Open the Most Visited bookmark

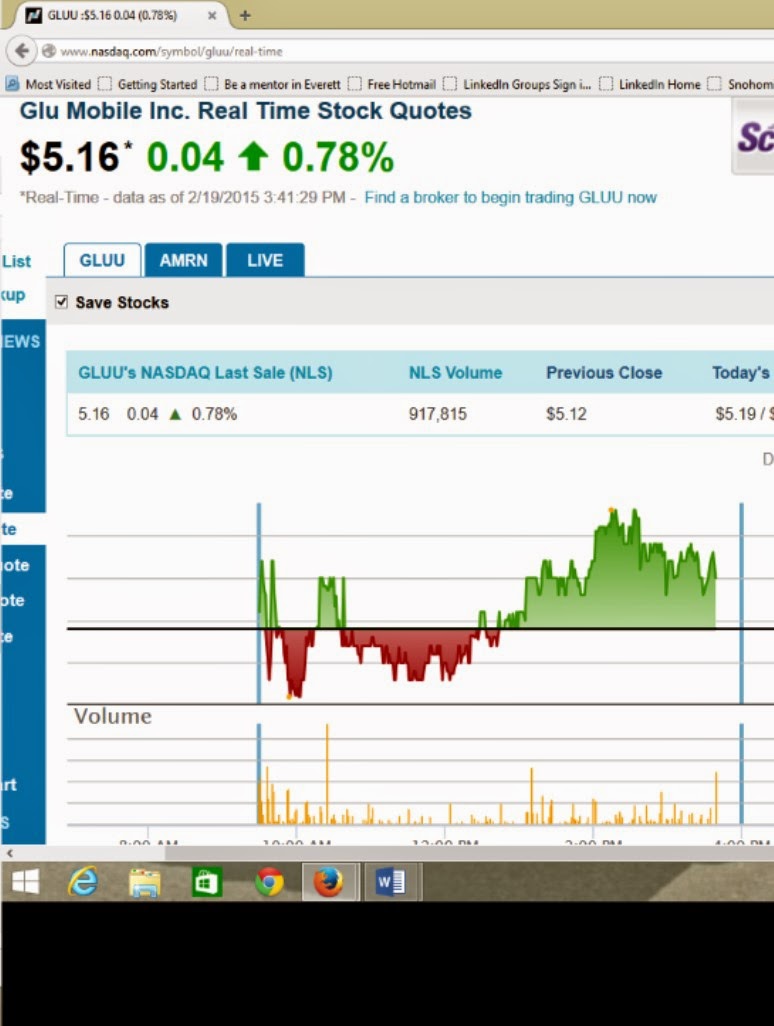[x=48, y=84]
